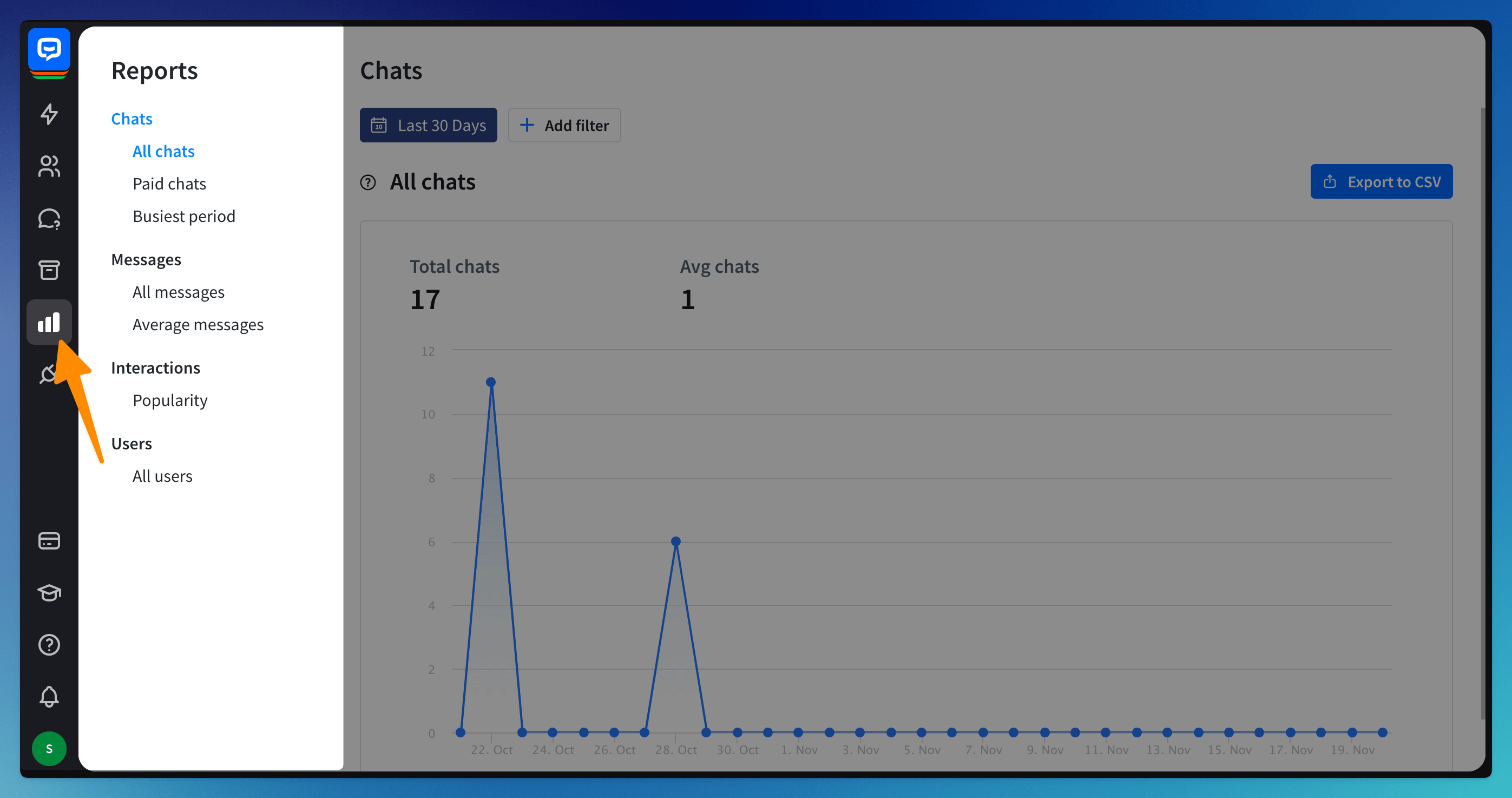Click the Add filter button
This screenshot has width=1512, height=798.
click(564, 125)
